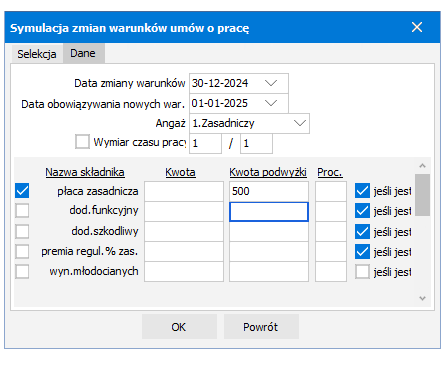Toggle jeśli jest checkbox for płaca zasadnicza
446x366 pixels.
pos(362,191)
